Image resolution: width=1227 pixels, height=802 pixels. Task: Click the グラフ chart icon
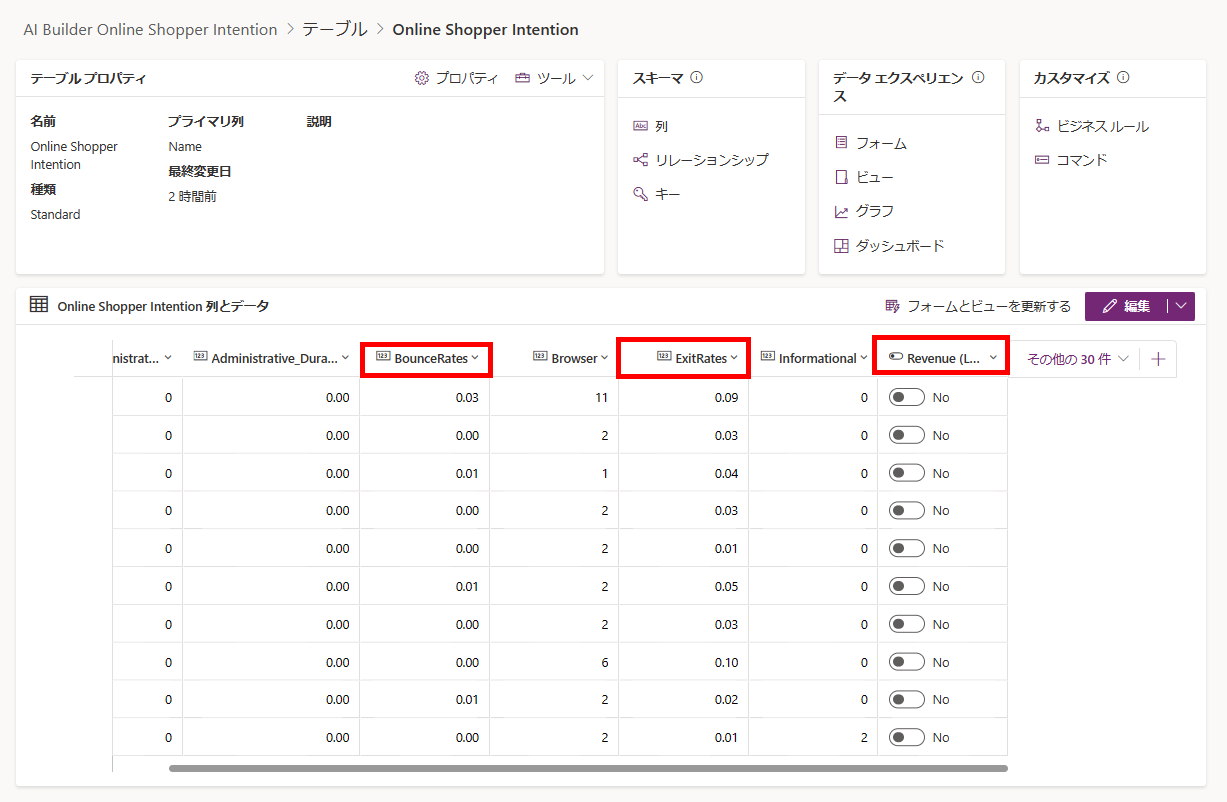pos(841,211)
